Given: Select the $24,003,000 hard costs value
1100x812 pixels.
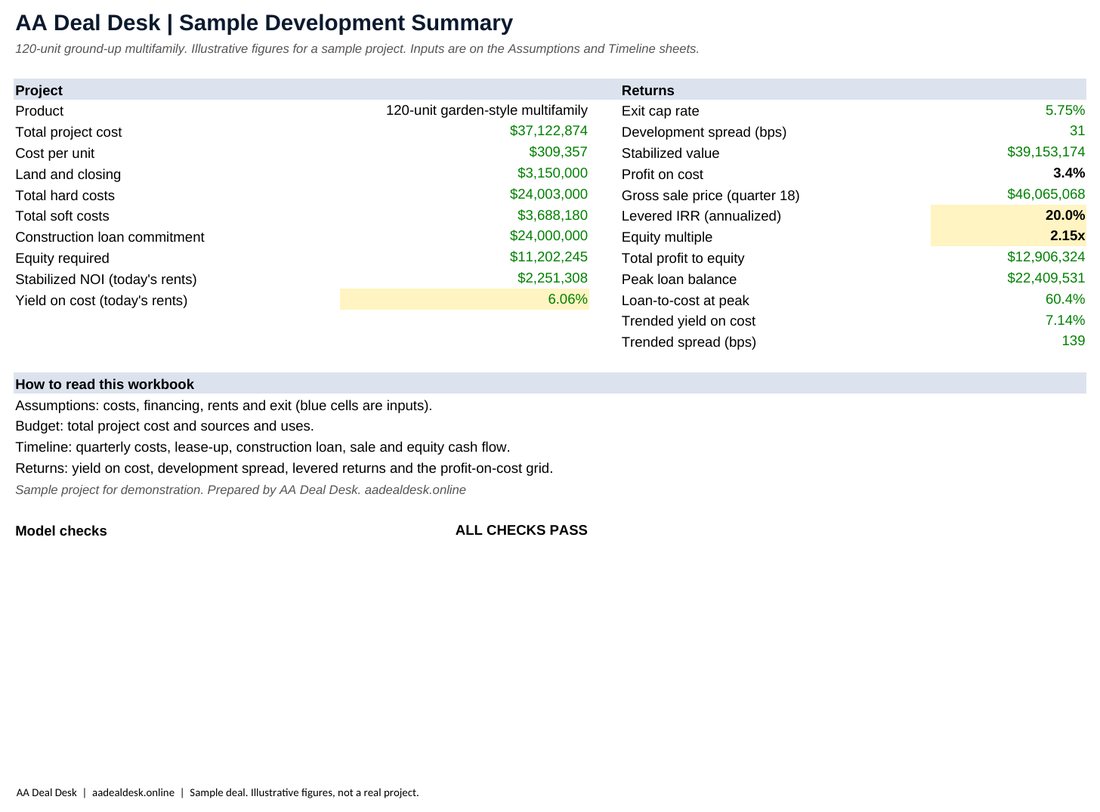Looking at the screenshot, I should point(549,194).
